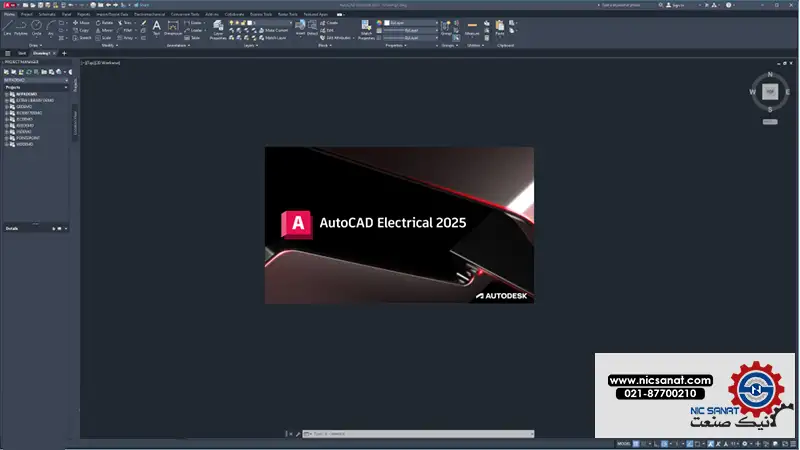Close the Drawing1 file tab
The height and width of the screenshot is (450, 800).
55,53
